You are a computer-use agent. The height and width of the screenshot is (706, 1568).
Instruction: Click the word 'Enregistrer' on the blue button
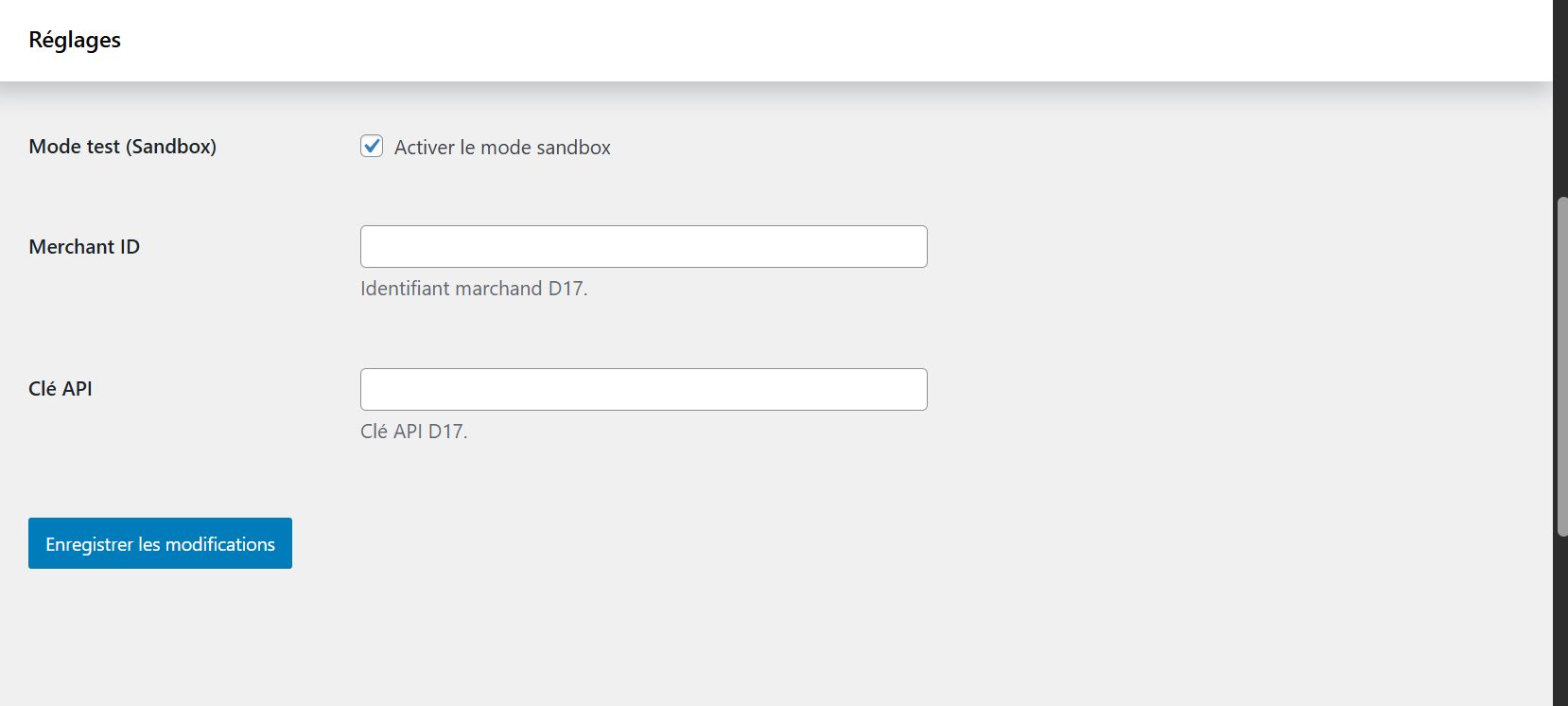[x=89, y=544]
